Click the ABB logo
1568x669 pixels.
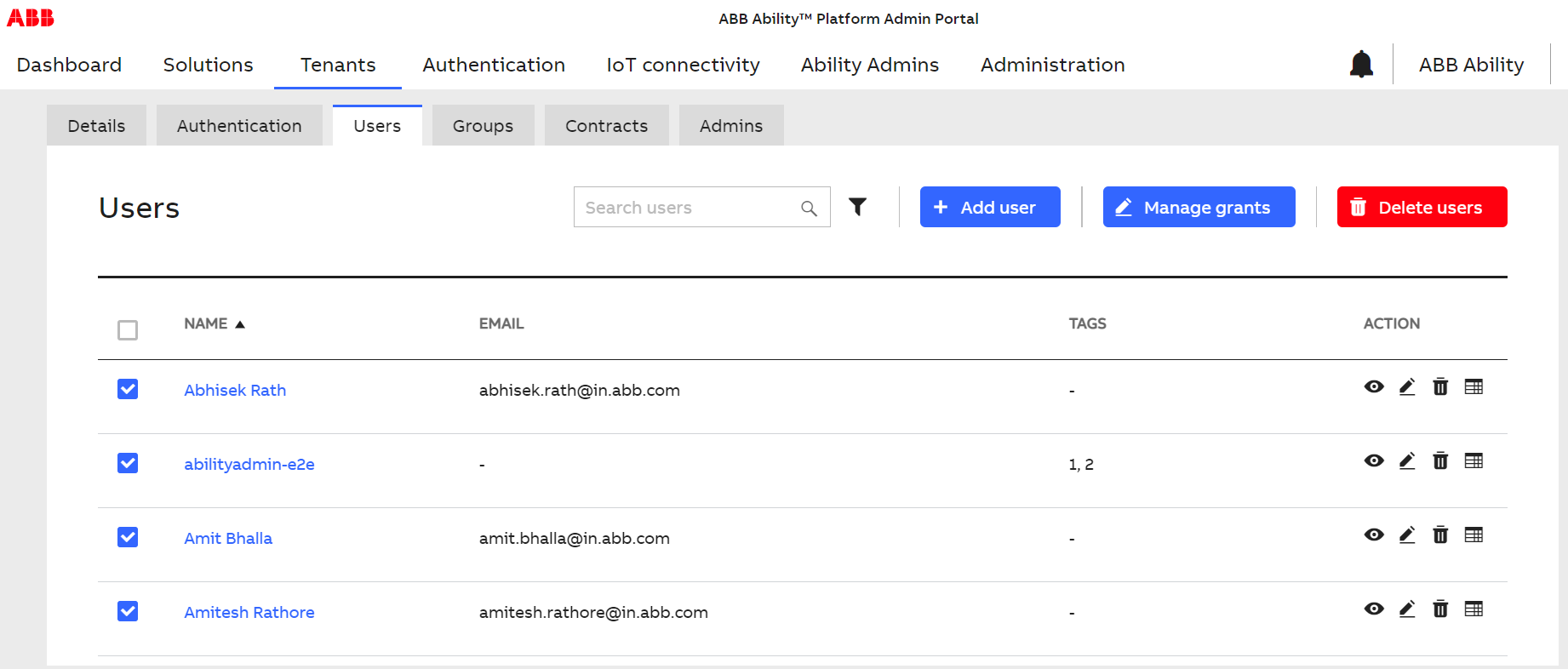(x=31, y=17)
